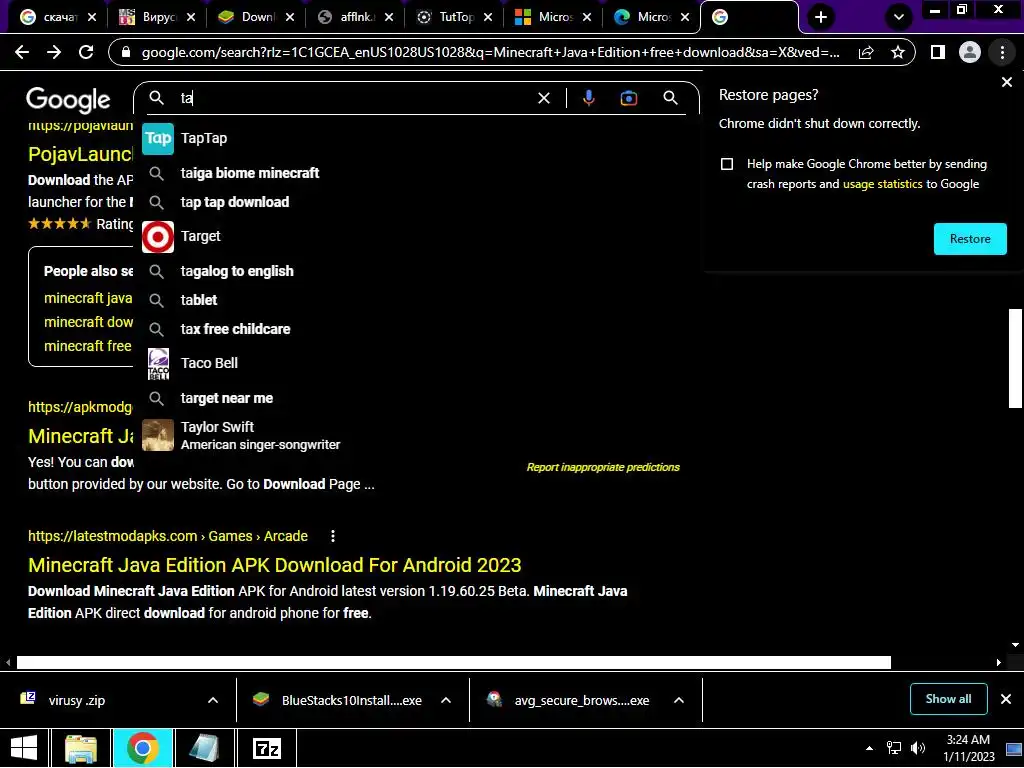Click in the Google search input field
The image size is (1024, 768).
[x=353, y=98]
